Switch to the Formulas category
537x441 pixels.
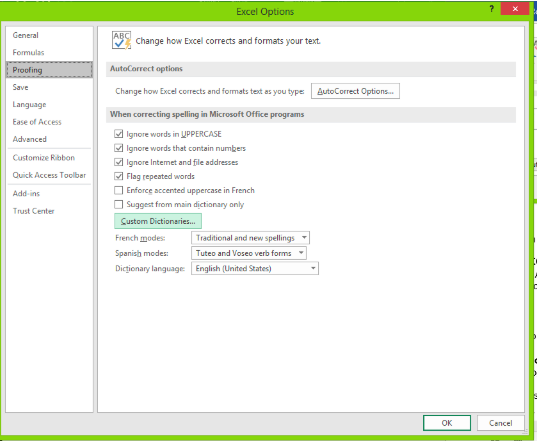coord(28,52)
